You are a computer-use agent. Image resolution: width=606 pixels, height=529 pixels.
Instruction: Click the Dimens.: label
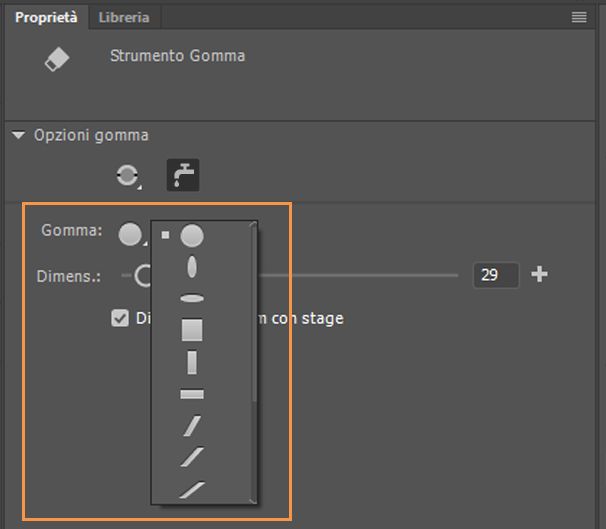pos(68,276)
